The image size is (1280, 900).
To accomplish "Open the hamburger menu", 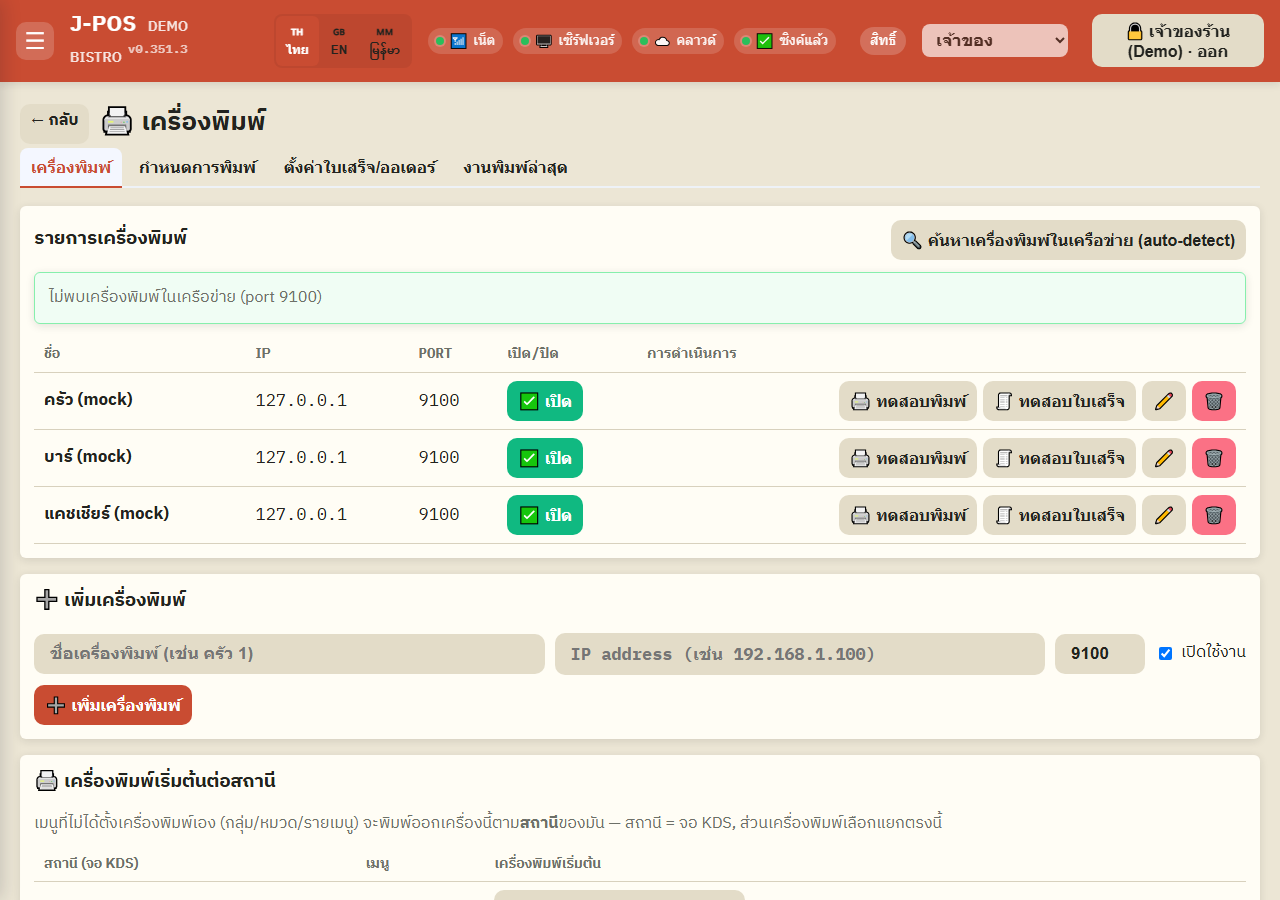I will click(35, 41).
